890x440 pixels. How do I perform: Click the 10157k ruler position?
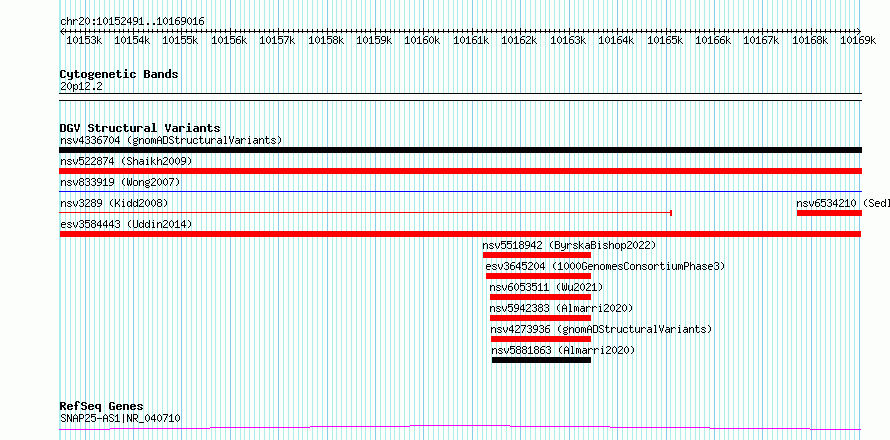click(x=278, y=40)
